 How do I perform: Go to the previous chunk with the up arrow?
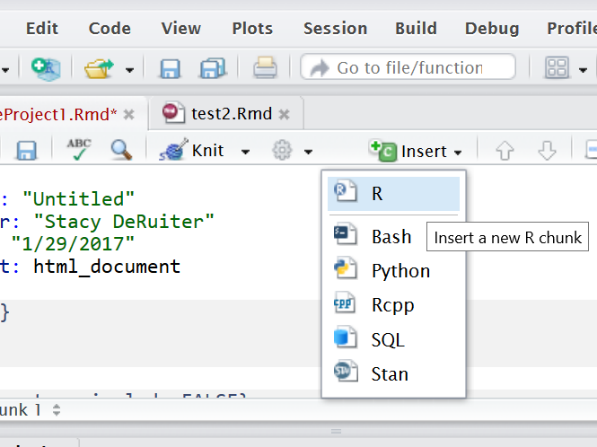coord(505,150)
